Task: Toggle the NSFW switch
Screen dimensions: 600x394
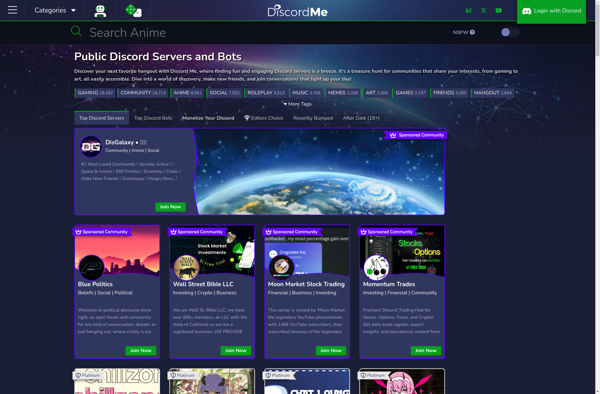Action: coord(510,32)
